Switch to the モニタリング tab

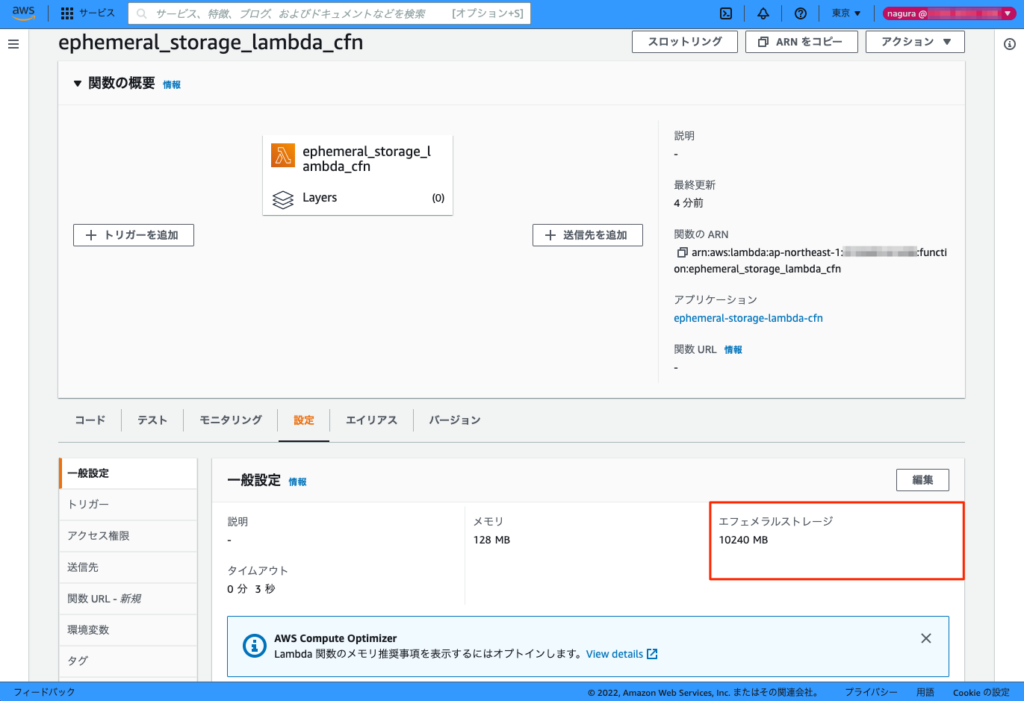click(231, 420)
